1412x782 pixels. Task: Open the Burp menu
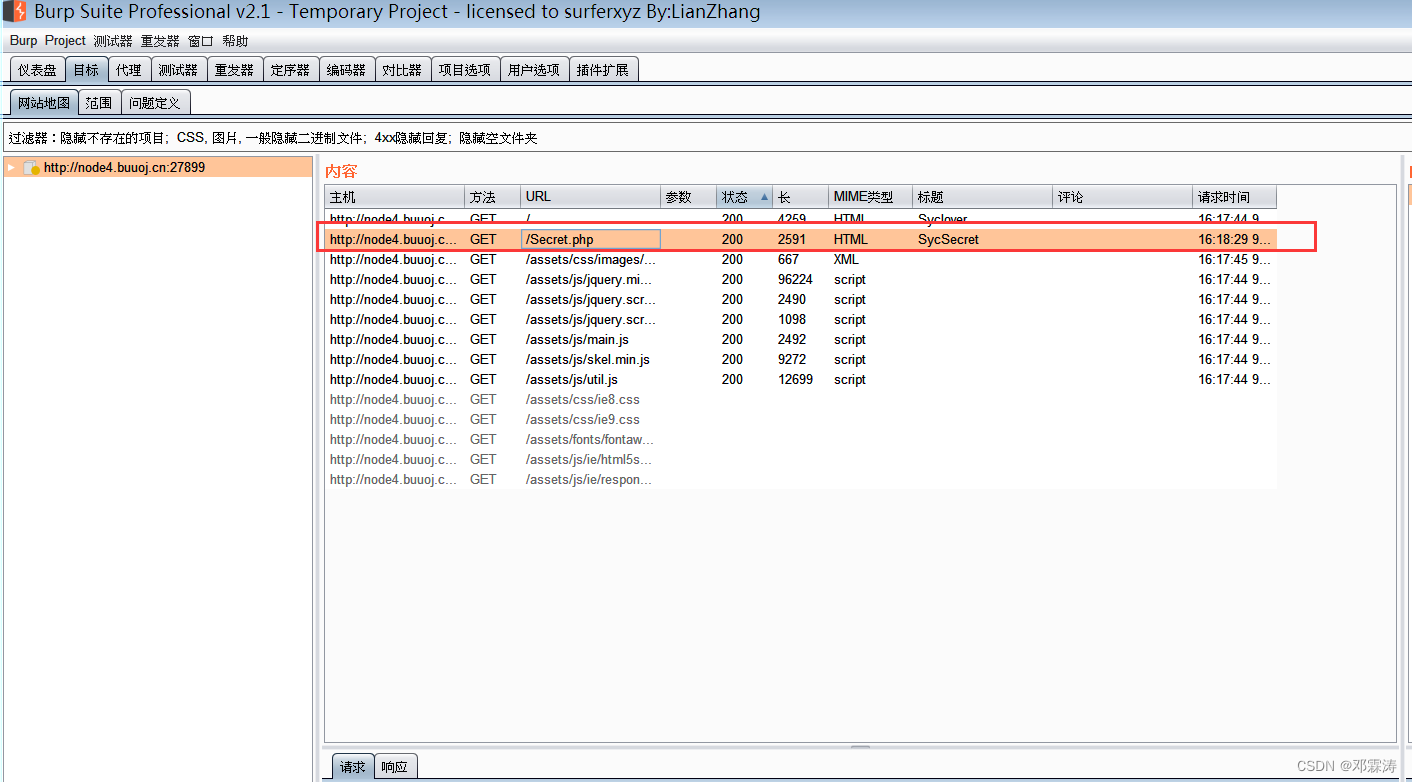(x=22, y=40)
